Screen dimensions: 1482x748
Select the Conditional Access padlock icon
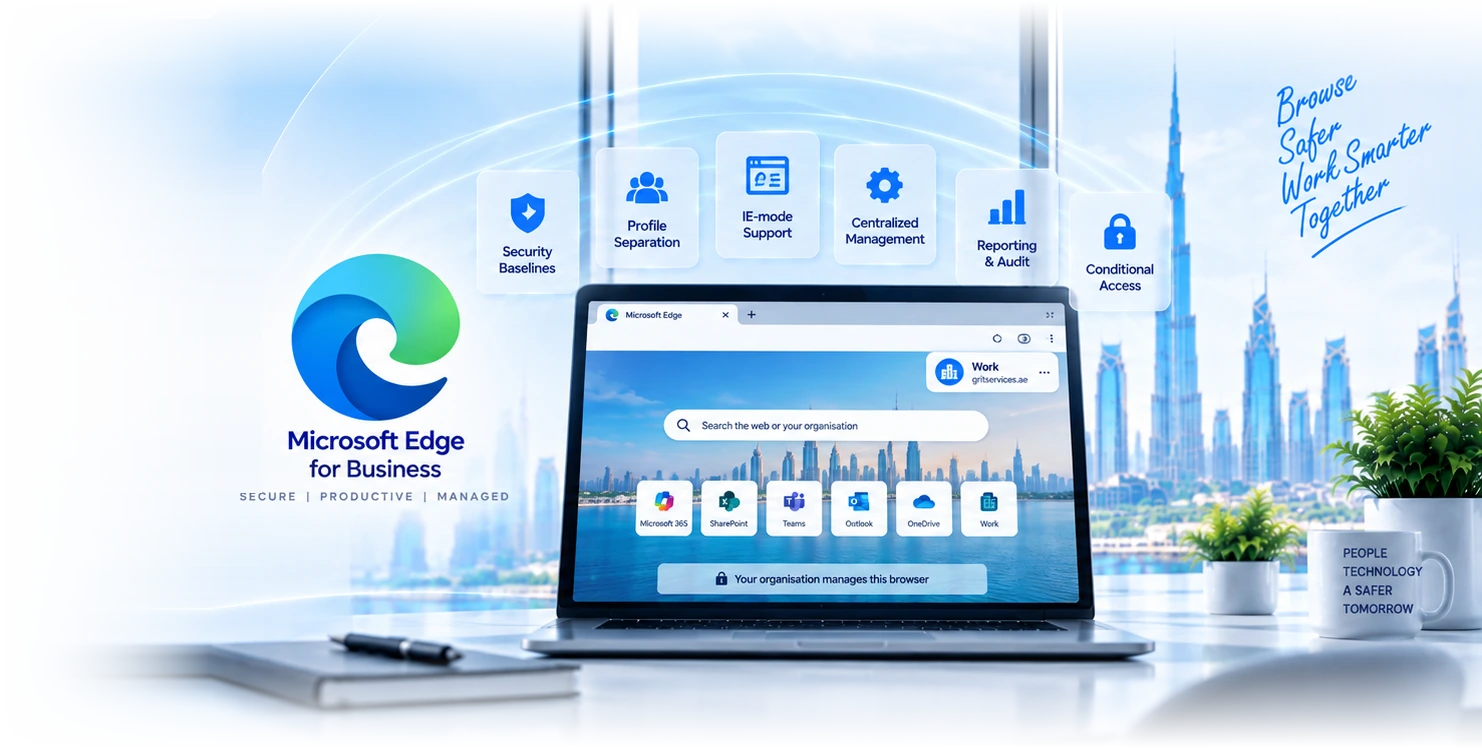[x=1119, y=231]
